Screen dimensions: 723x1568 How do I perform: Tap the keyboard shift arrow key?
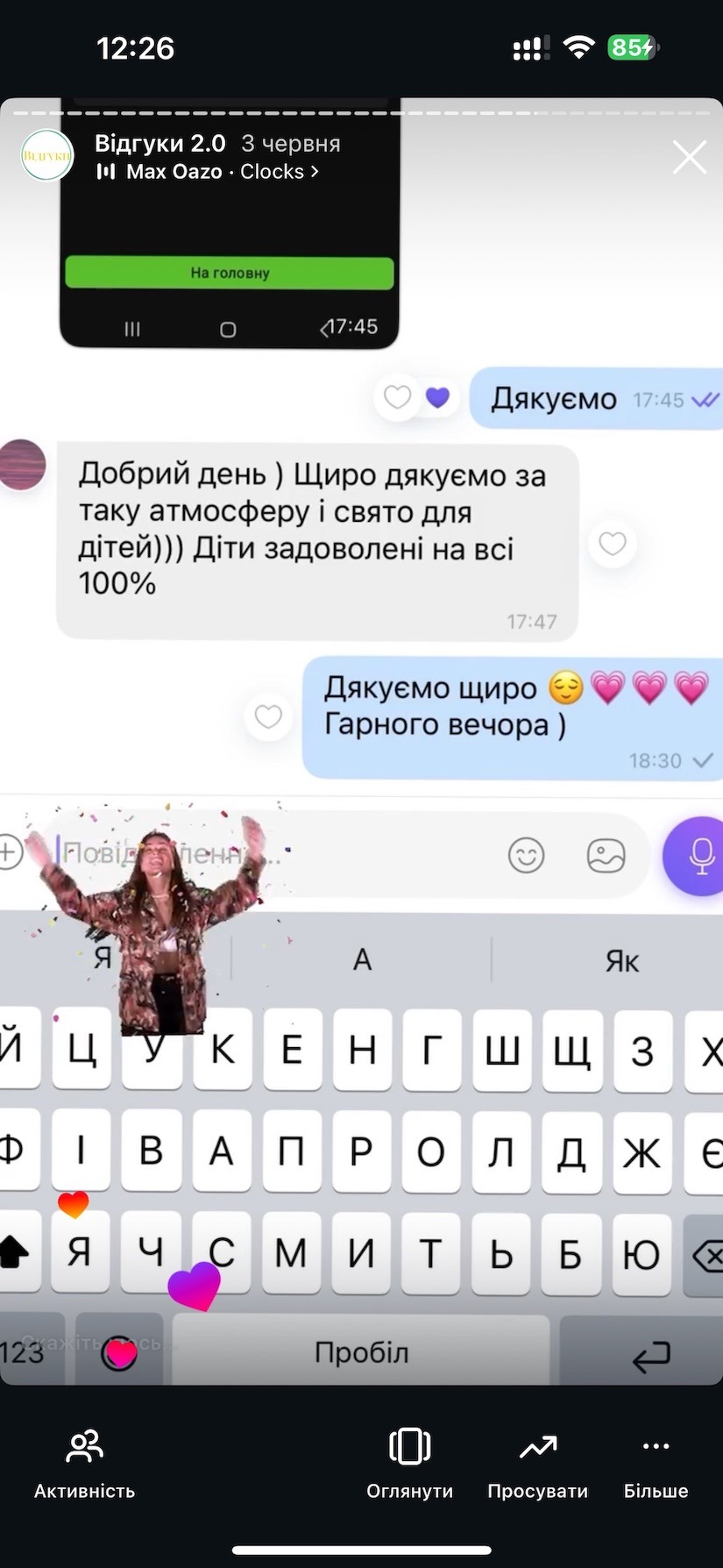[12, 1253]
